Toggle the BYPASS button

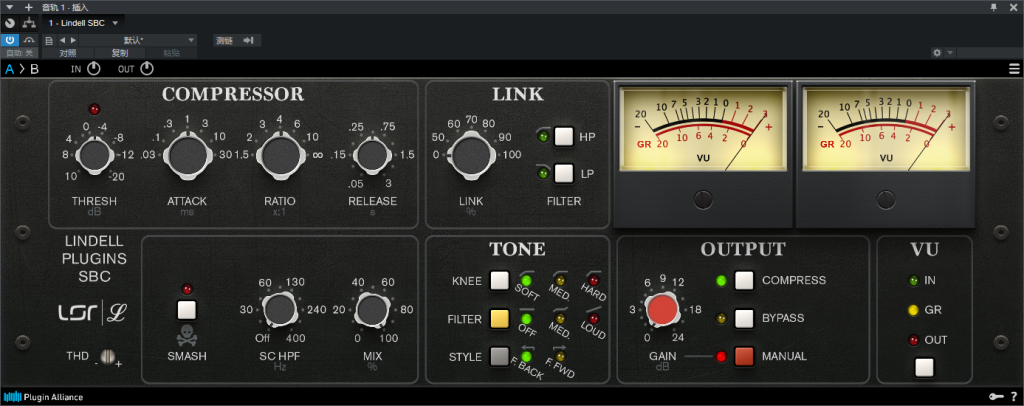tap(744, 319)
